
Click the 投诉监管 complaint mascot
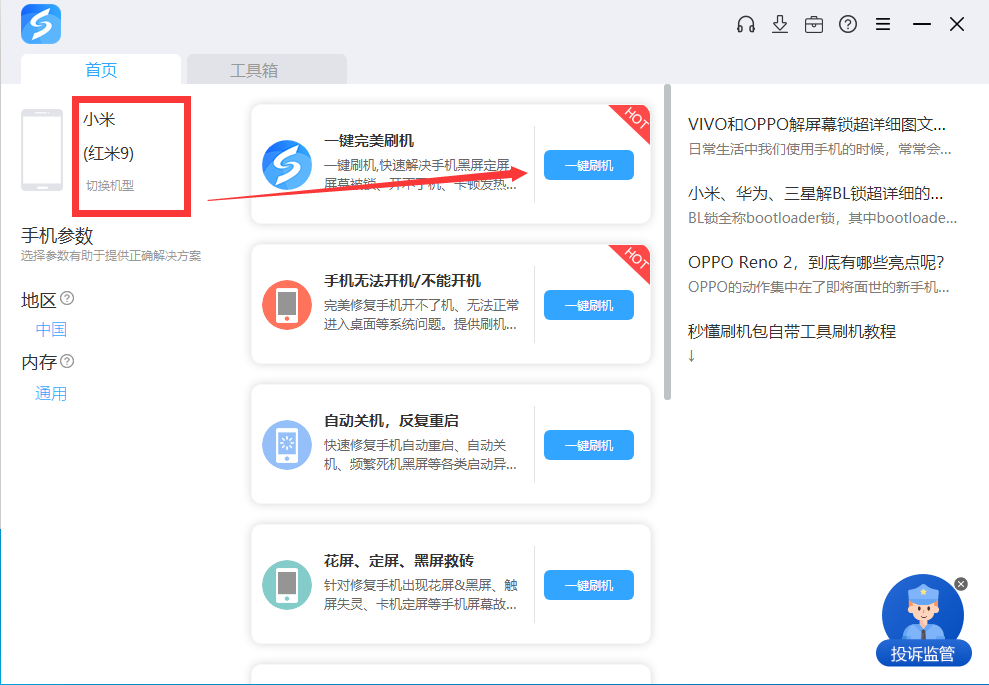pyautogui.click(x=923, y=621)
